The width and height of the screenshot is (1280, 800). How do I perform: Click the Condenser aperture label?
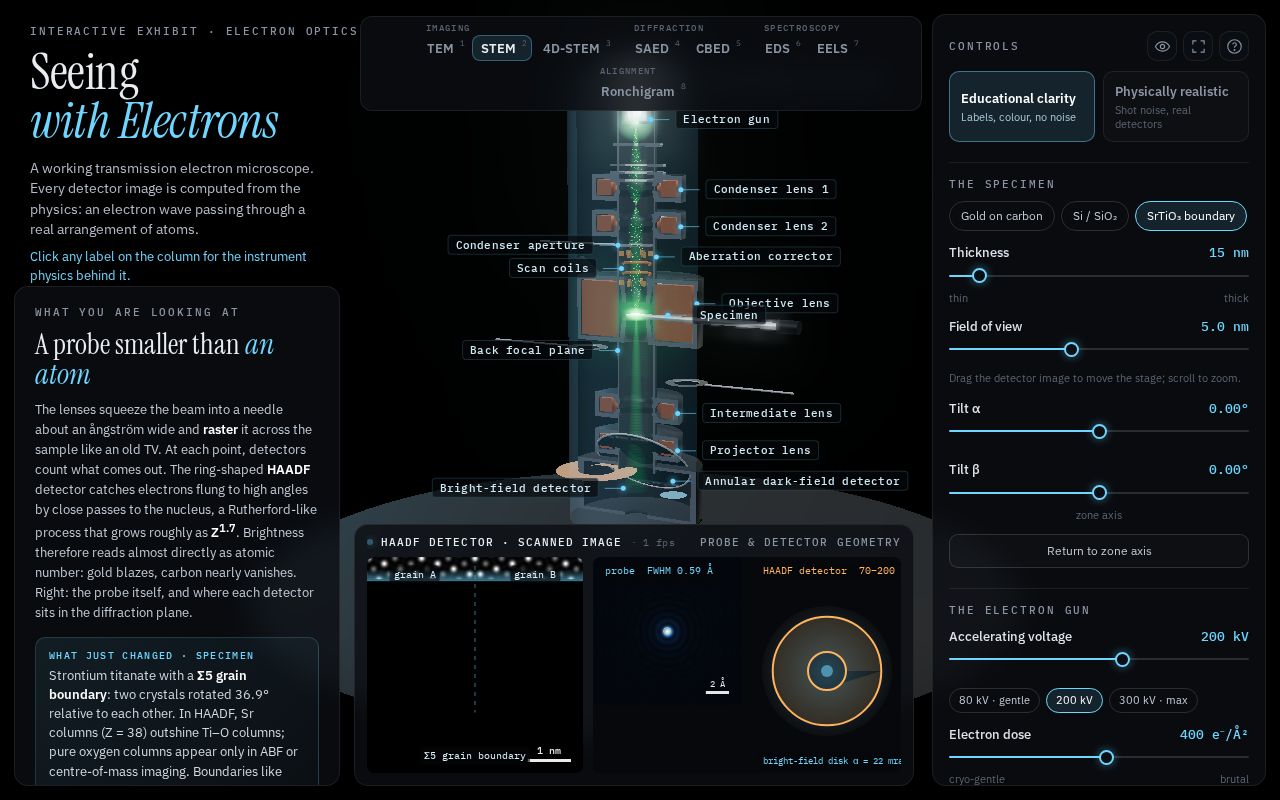click(520, 245)
